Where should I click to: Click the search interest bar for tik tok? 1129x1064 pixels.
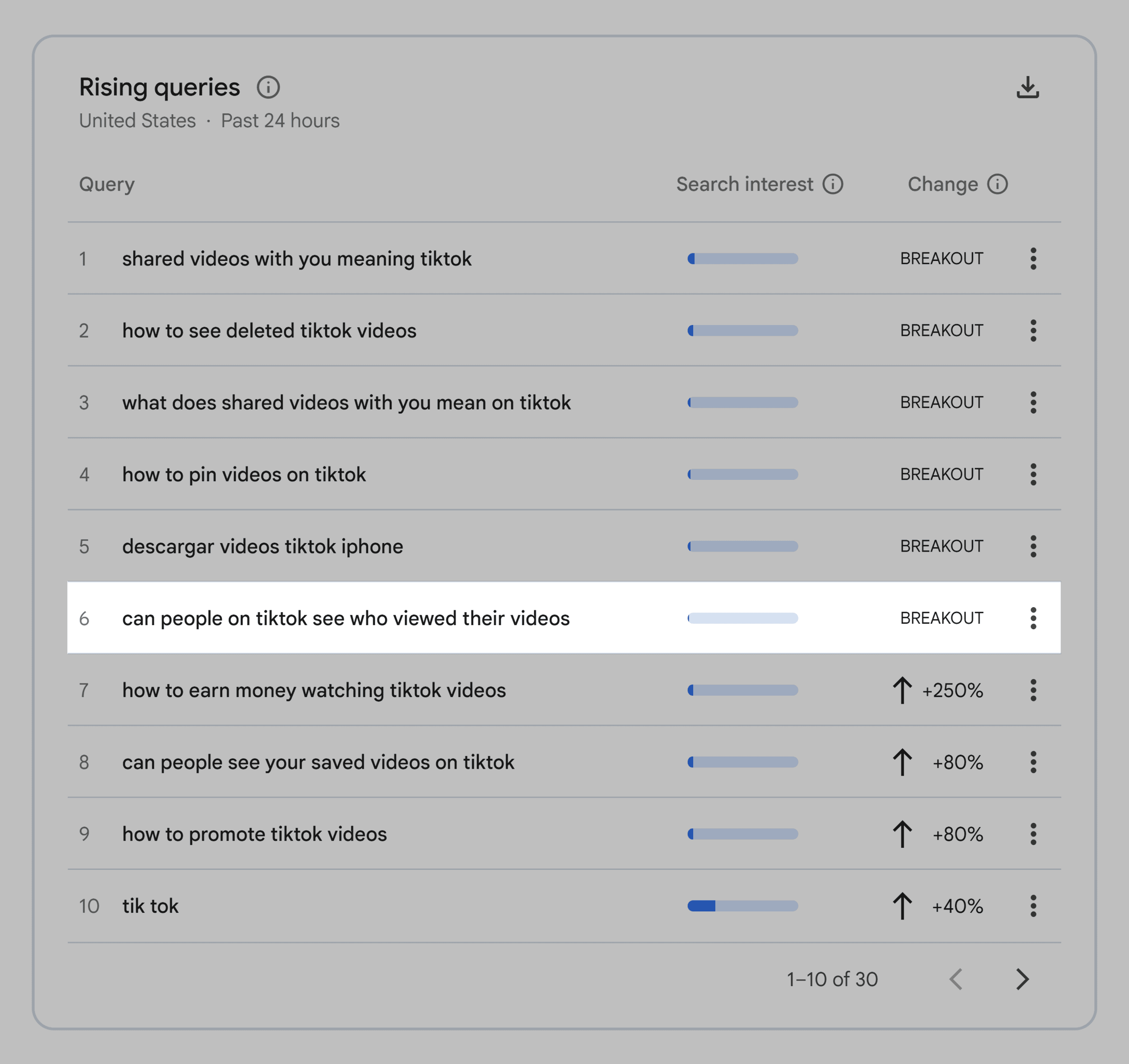click(x=742, y=906)
